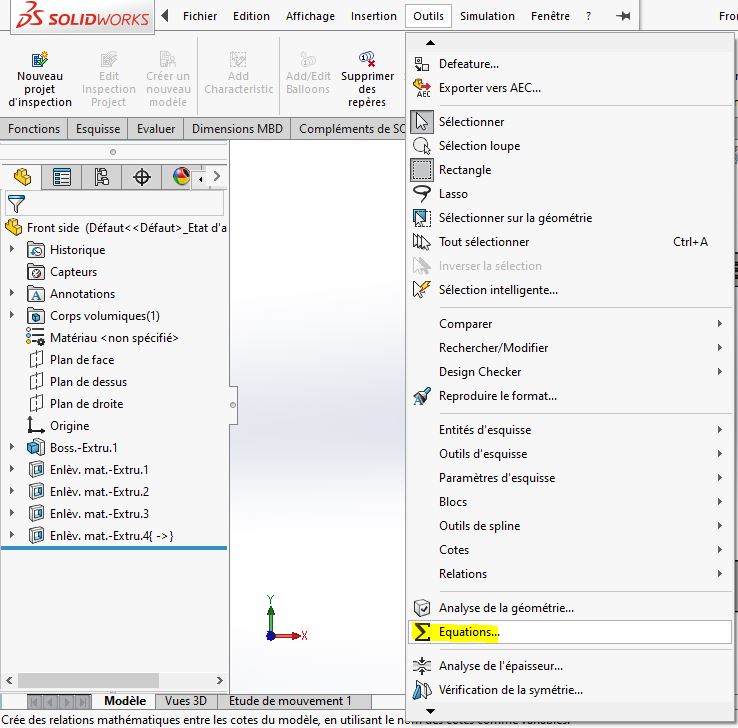Screen dimensions: 738x728
Task: Expand the Historique folder
Action: click(x=12, y=248)
